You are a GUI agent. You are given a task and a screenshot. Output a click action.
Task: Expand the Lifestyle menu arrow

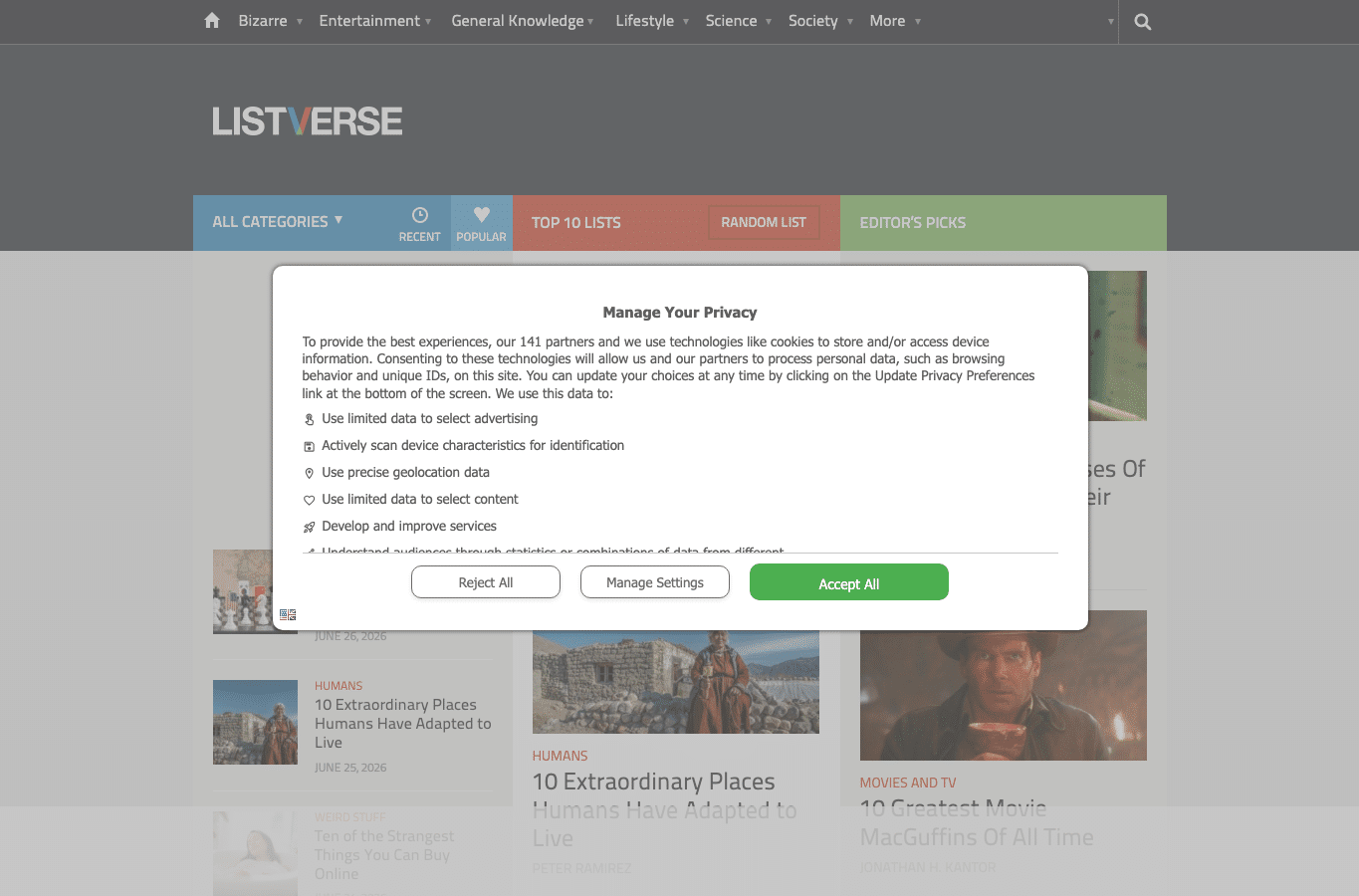coord(685,22)
